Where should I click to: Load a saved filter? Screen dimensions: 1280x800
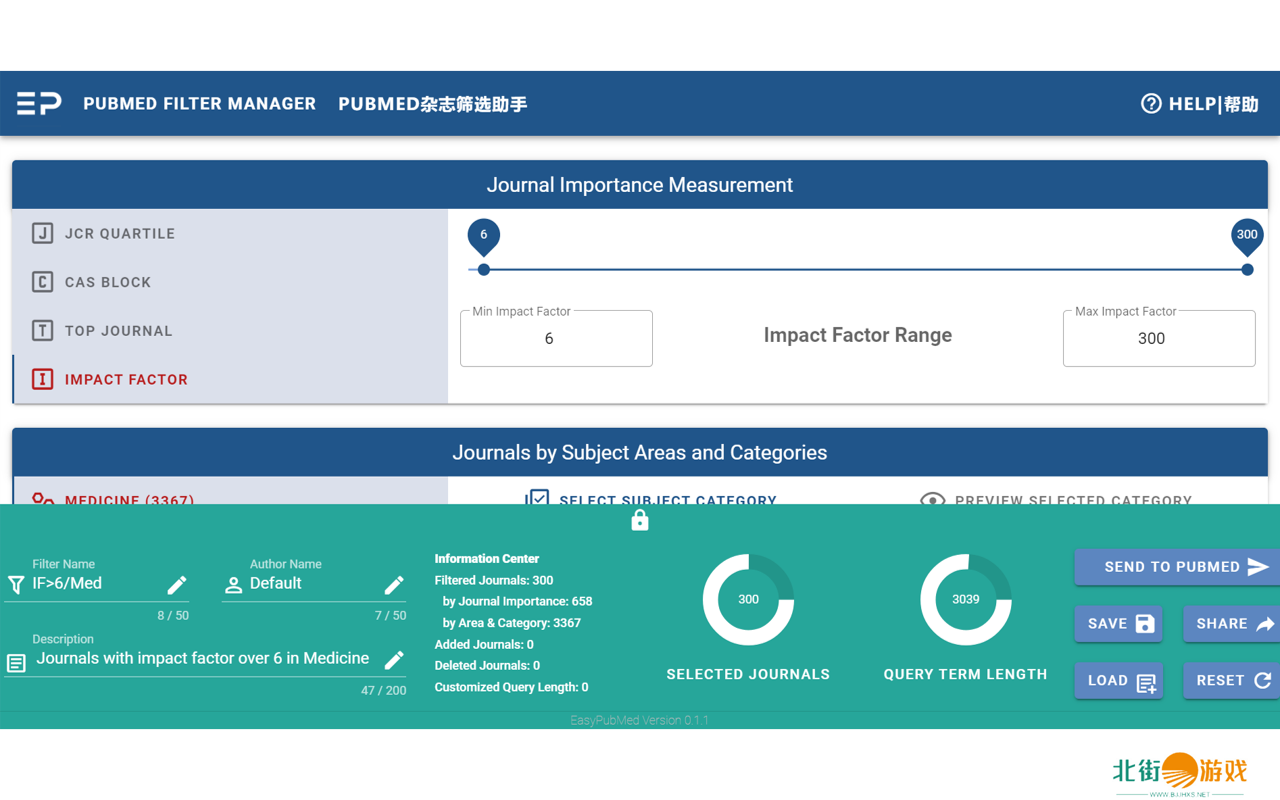(1119, 681)
